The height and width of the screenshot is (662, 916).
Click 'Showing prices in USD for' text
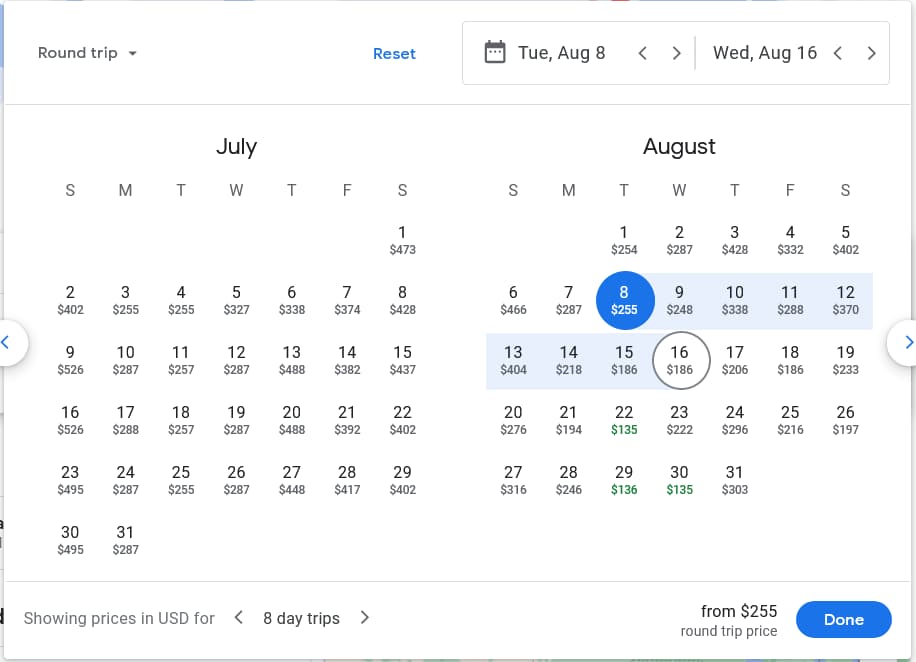pos(119,618)
